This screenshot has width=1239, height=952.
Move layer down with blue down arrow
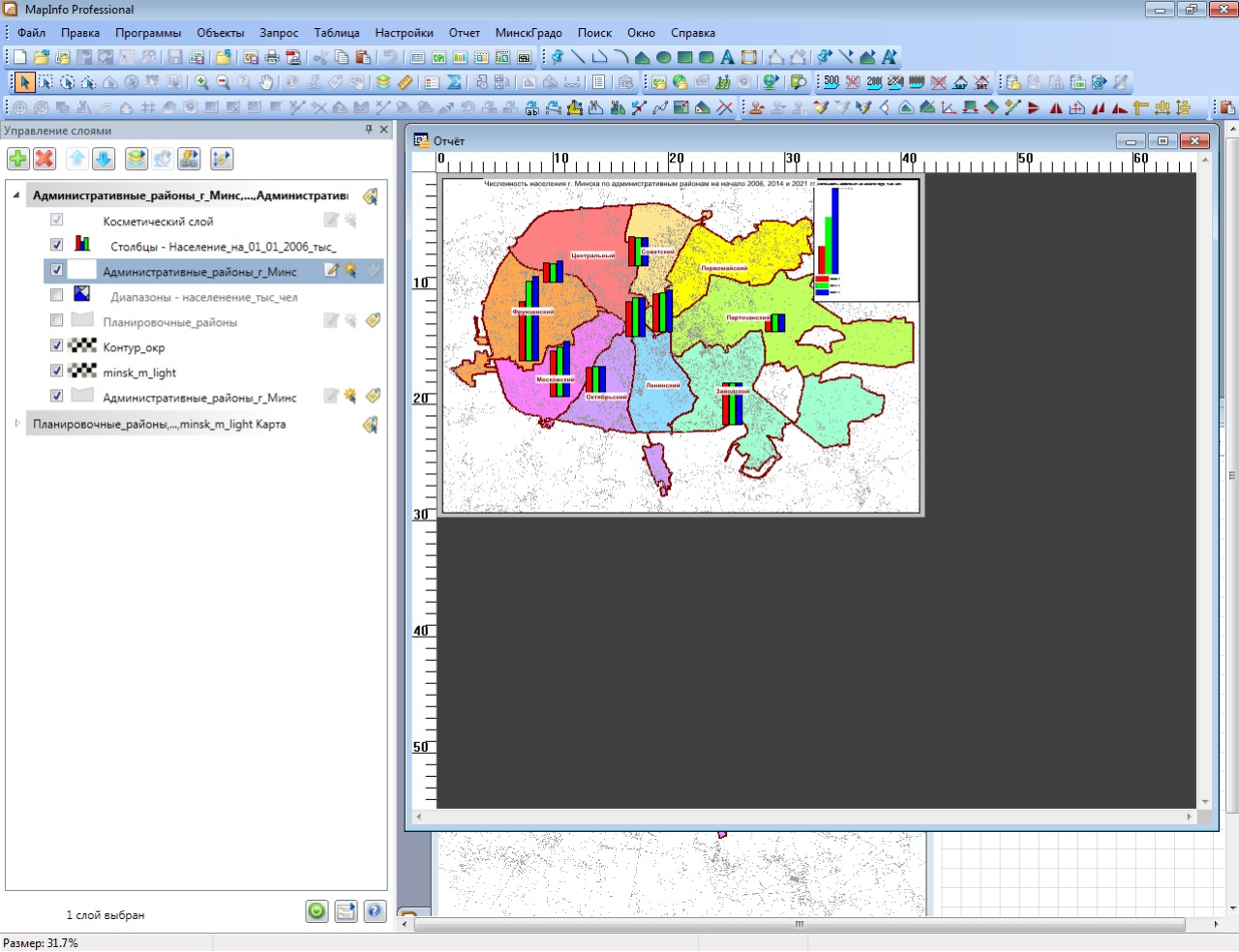pyautogui.click(x=104, y=159)
